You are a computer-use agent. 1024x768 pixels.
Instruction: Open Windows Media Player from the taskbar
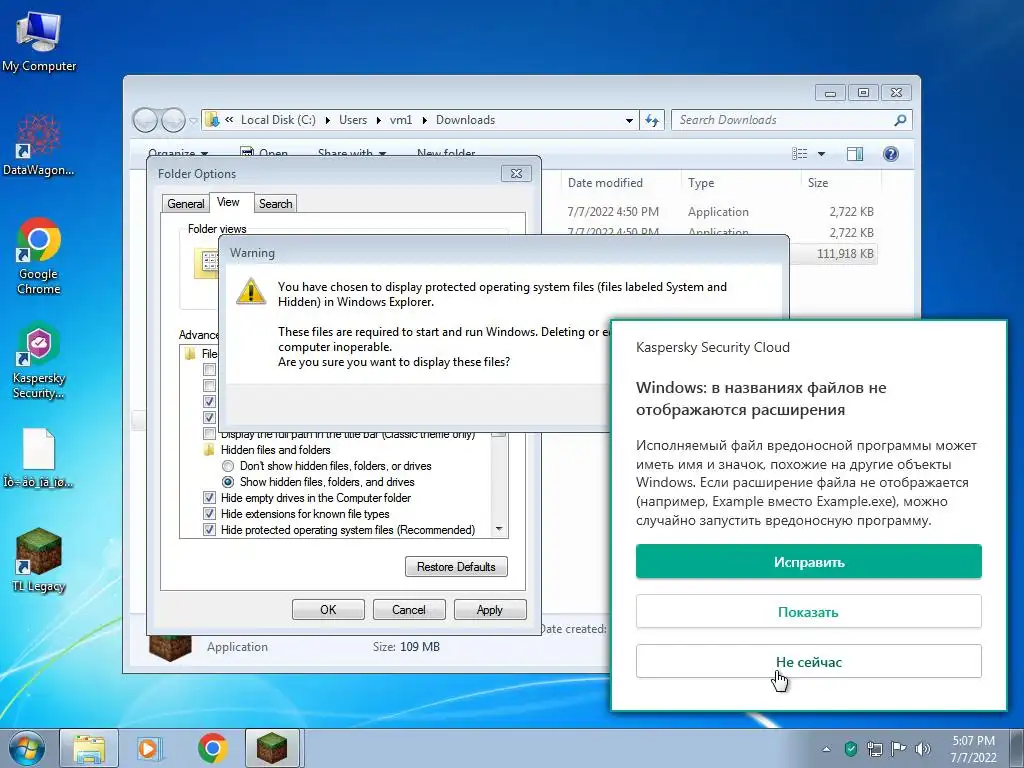(x=150, y=748)
